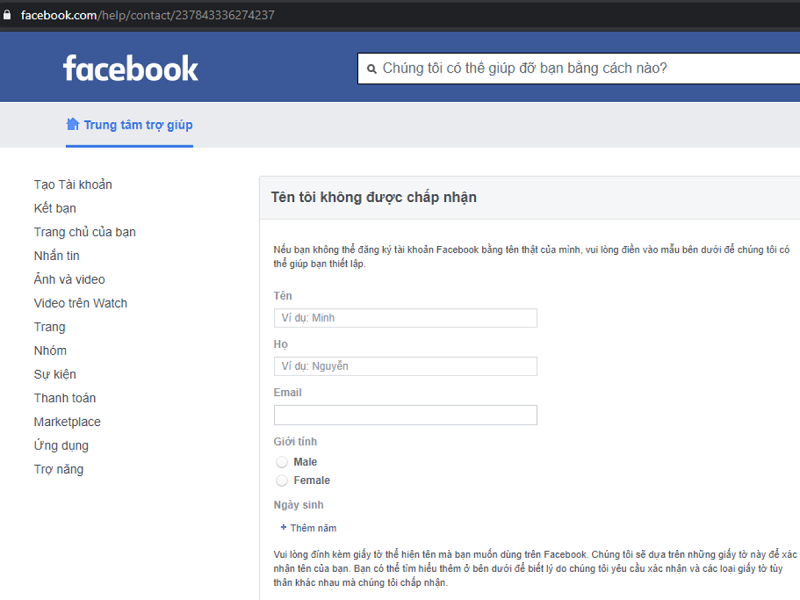Click the Họ input field
This screenshot has width=800, height=600.
click(x=405, y=366)
